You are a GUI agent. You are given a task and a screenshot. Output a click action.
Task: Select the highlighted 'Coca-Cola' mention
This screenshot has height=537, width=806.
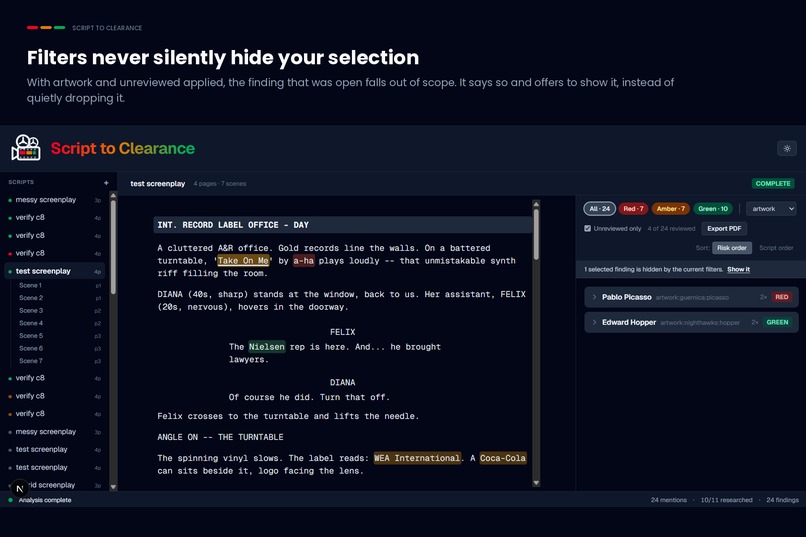[503, 458]
